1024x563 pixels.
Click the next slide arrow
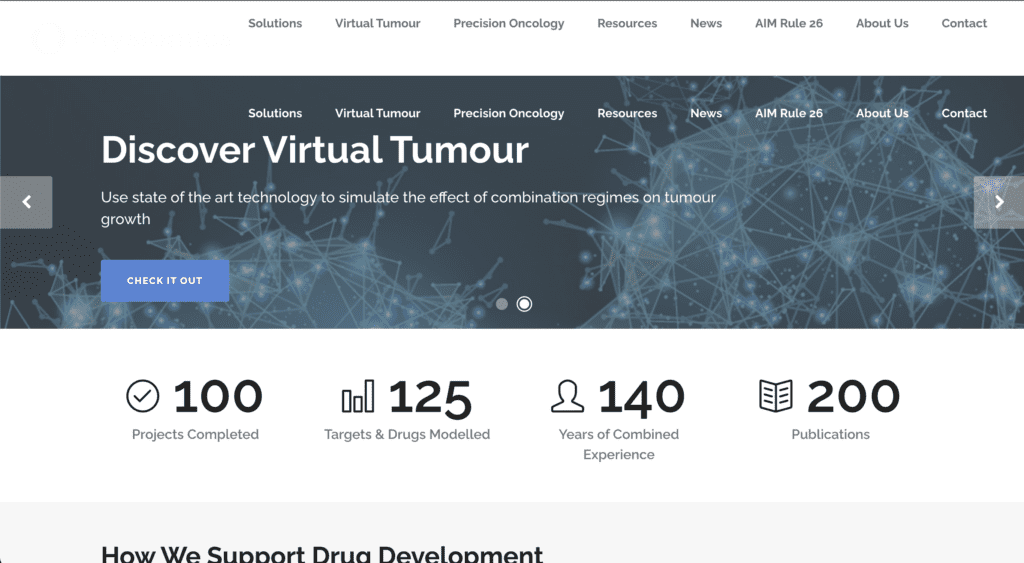[x=998, y=202]
